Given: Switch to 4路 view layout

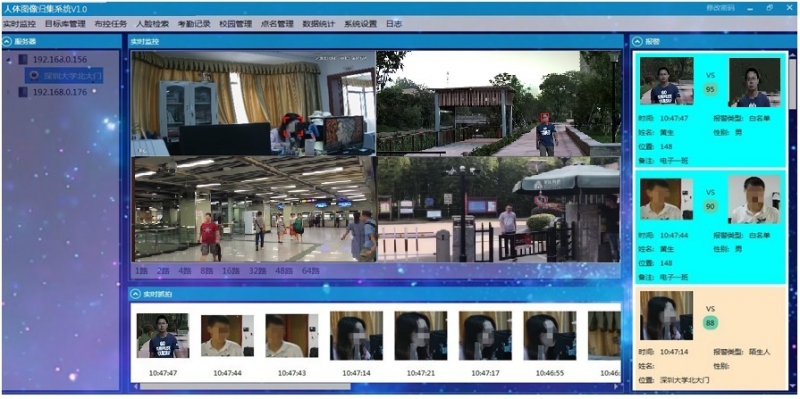Looking at the screenshot, I should click(185, 270).
